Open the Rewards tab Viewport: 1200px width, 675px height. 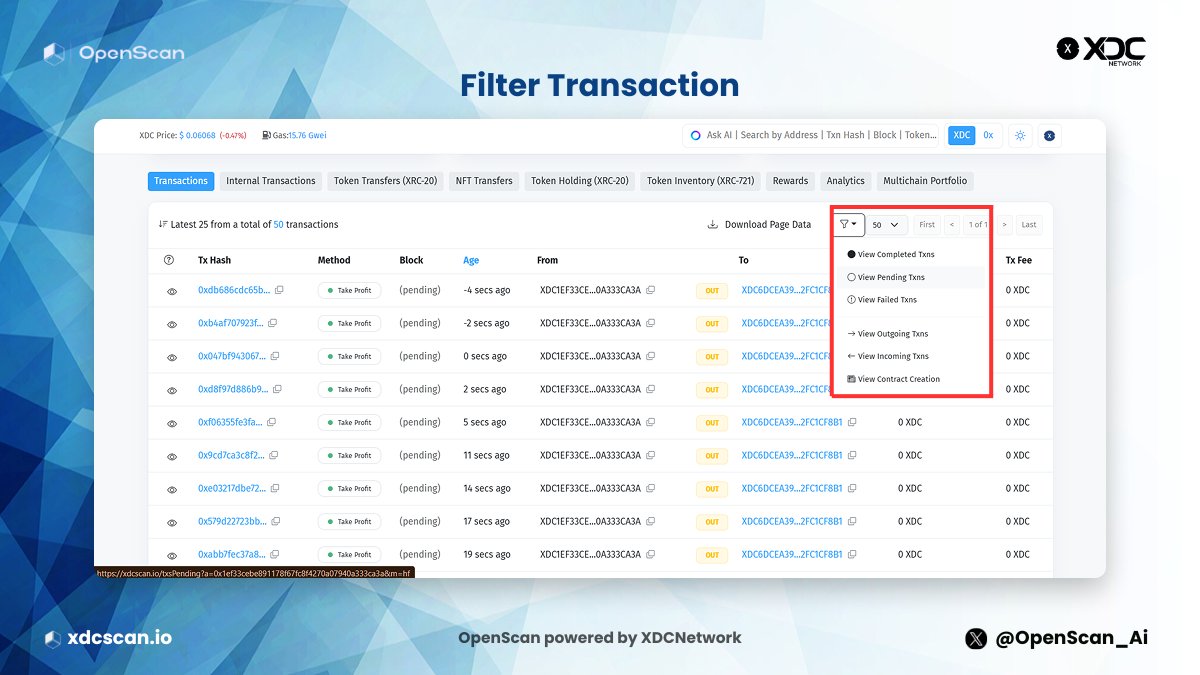click(x=790, y=181)
